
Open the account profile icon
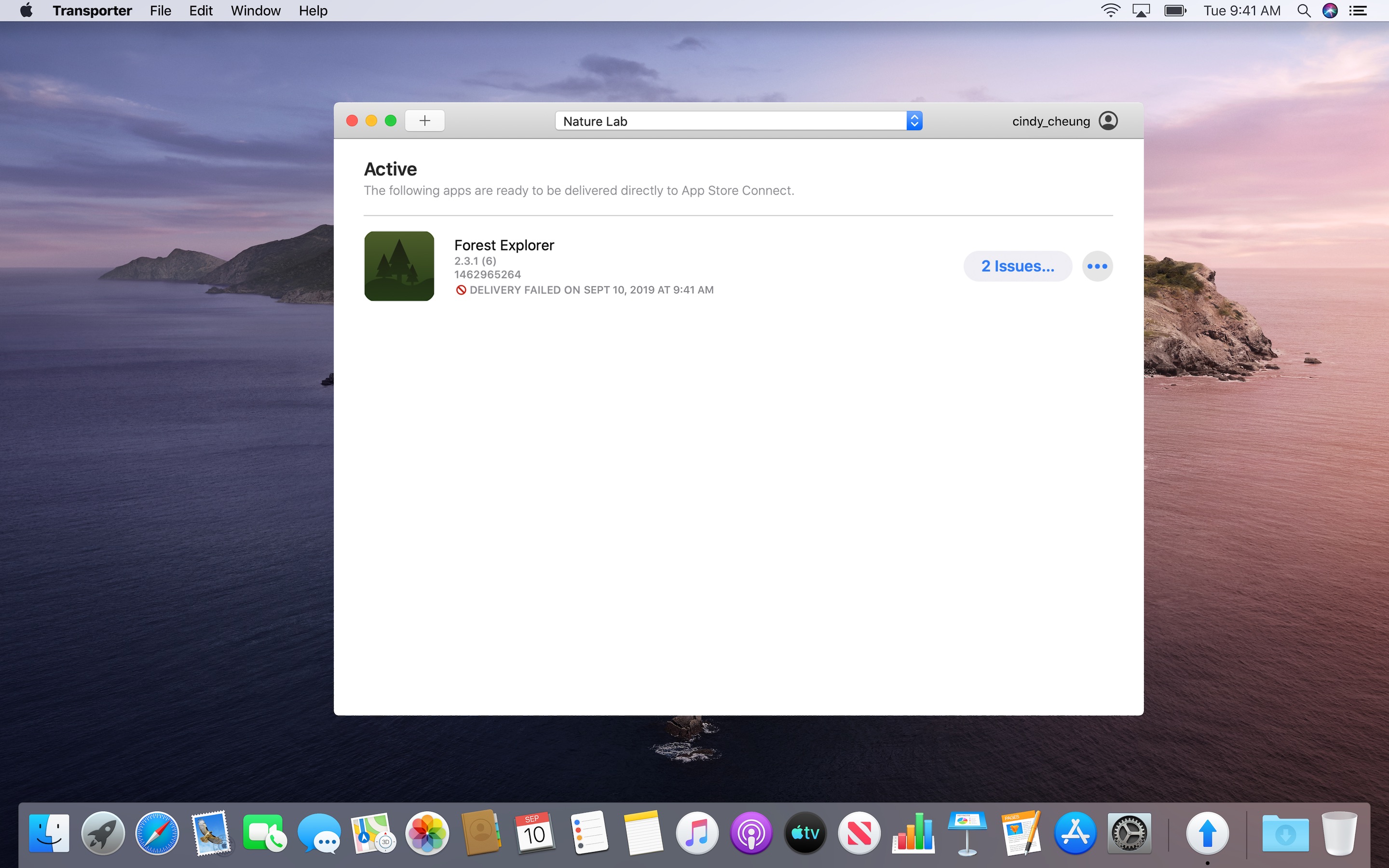[x=1109, y=120]
